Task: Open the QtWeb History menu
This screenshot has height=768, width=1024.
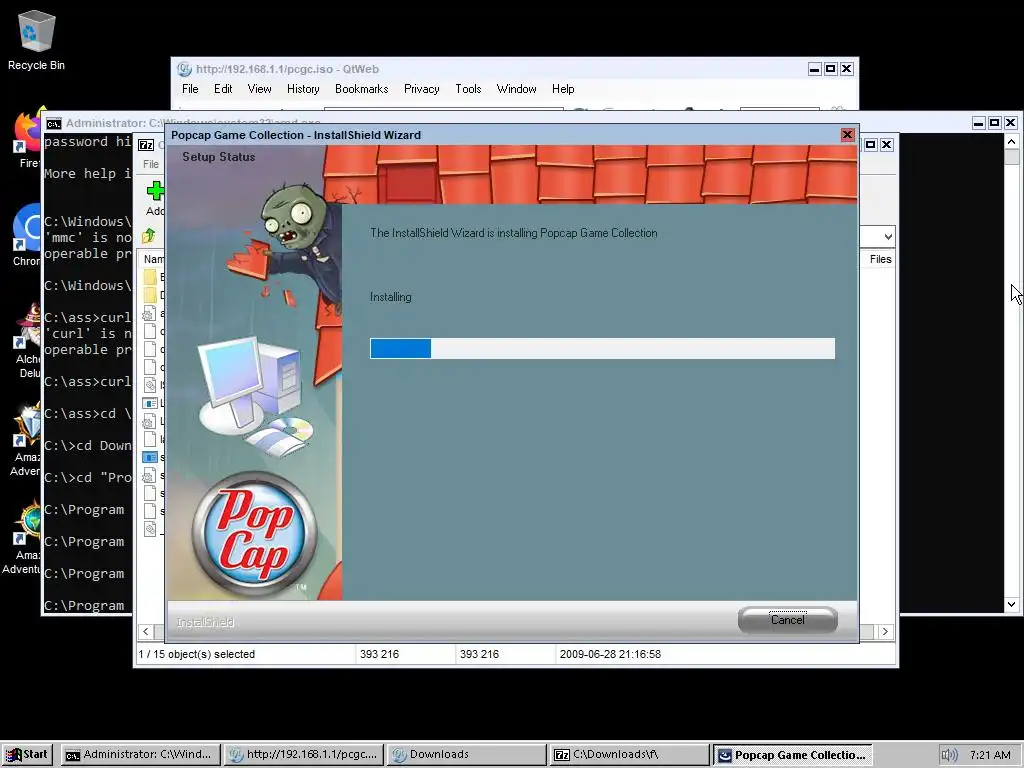Action: pyautogui.click(x=303, y=89)
